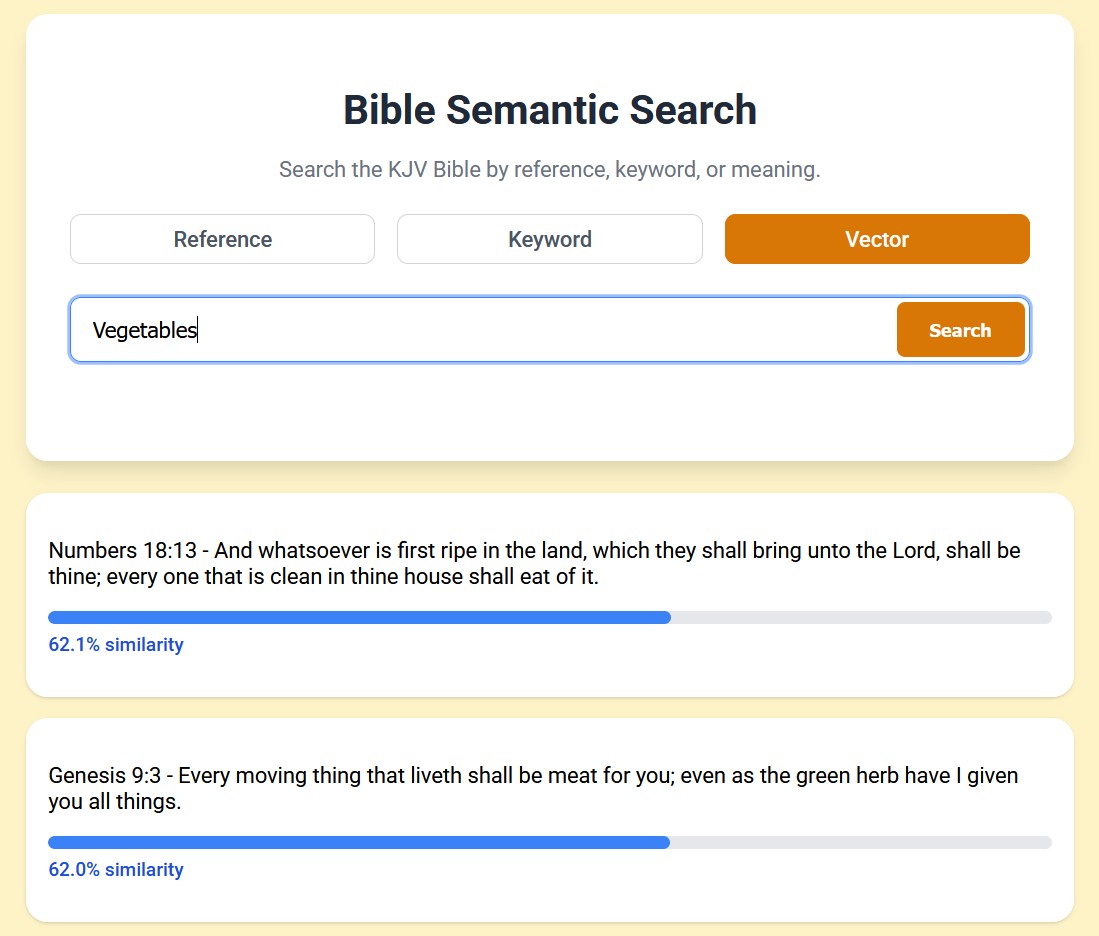
Task: Select the Numbers 18:13 result card
Action: click(549, 594)
